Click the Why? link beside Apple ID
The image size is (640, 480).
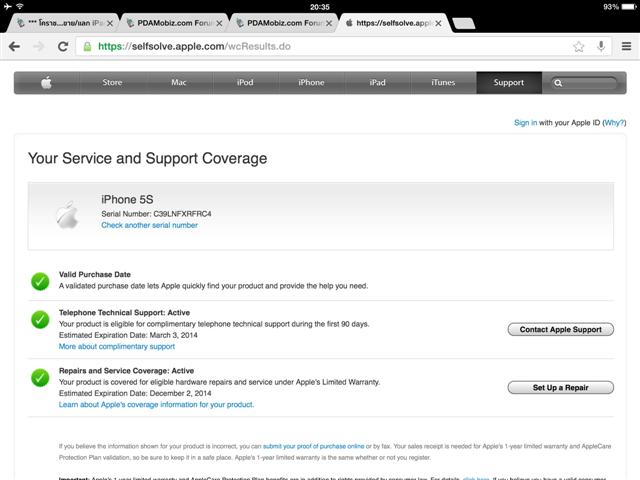pyautogui.click(x=614, y=123)
